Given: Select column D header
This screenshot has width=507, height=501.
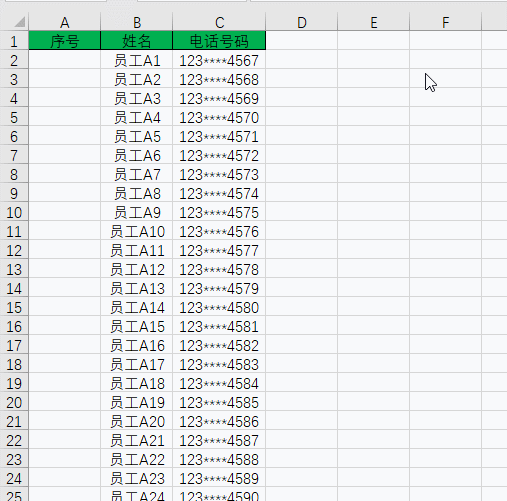Looking at the screenshot, I should click(302, 22).
